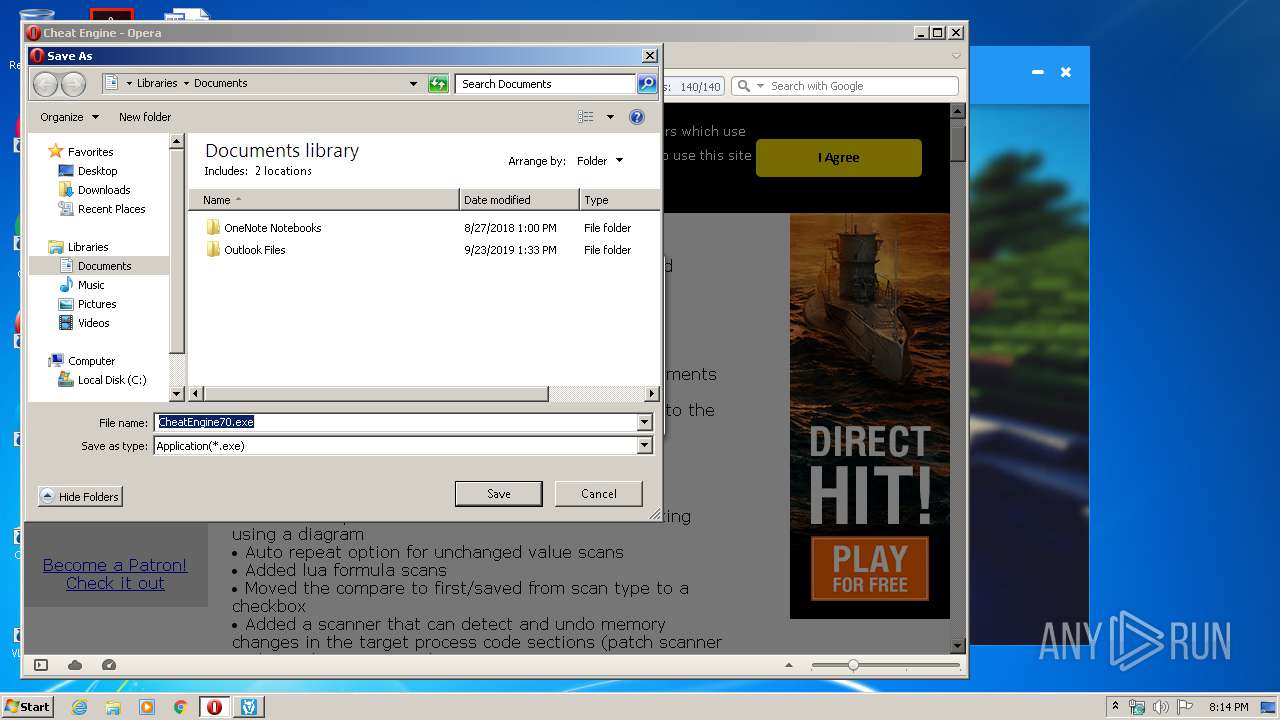This screenshot has height=720, width=1280.
Task: Click the 2 locations link
Action: pos(283,171)
